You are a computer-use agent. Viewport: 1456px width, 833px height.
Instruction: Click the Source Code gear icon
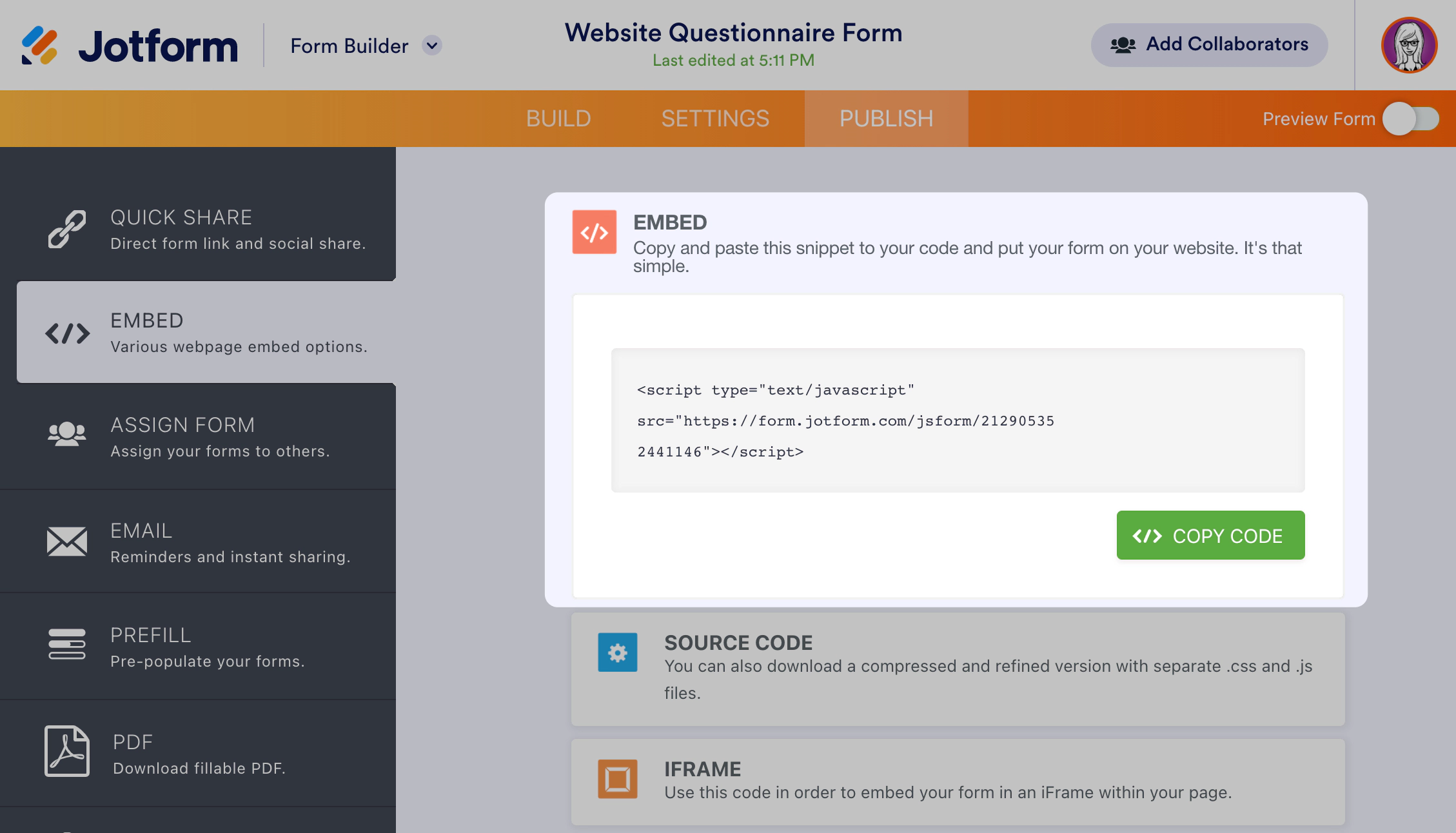coord(617,652)
